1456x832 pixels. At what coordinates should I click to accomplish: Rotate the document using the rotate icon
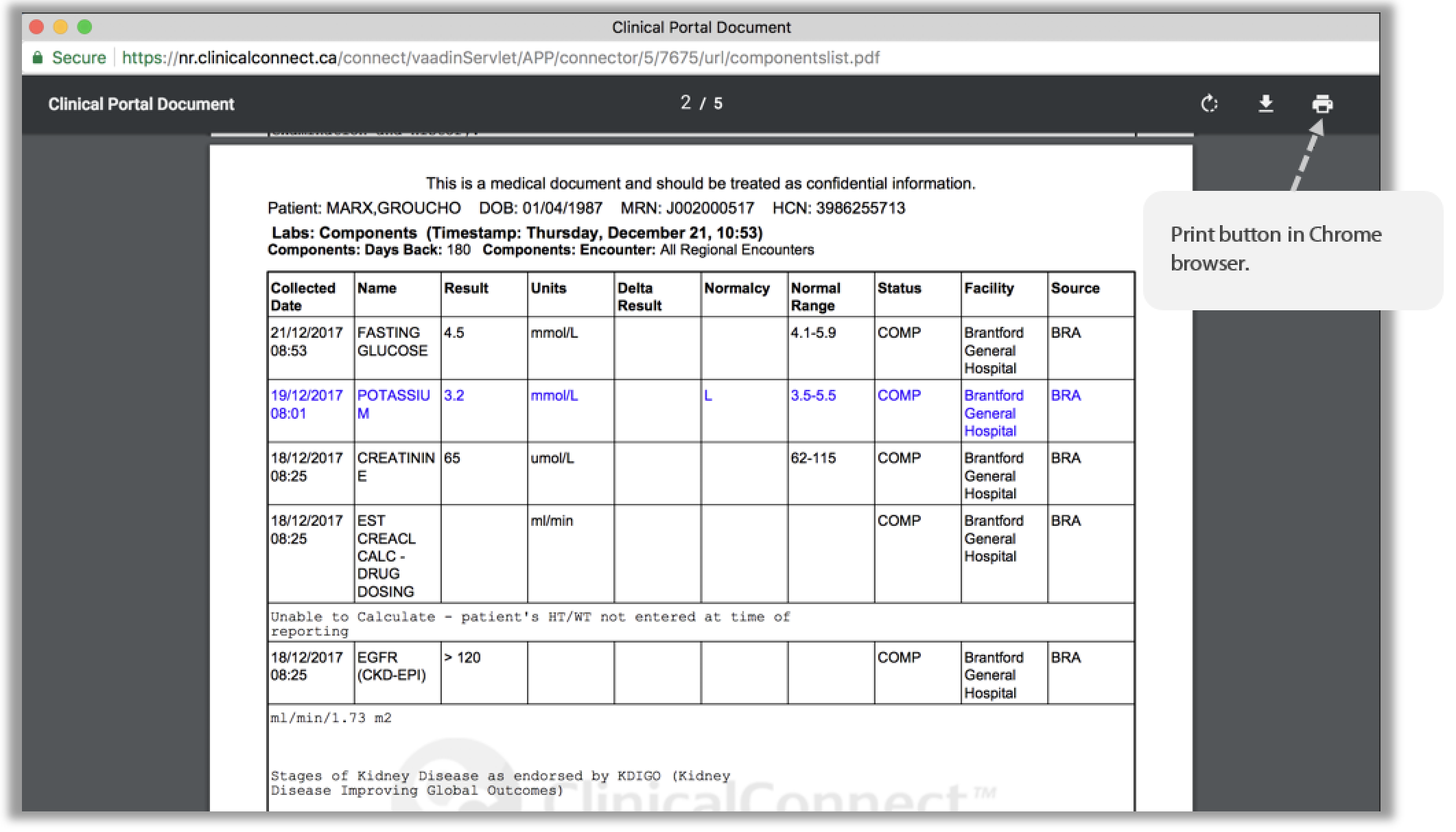tap(1209, 104)
